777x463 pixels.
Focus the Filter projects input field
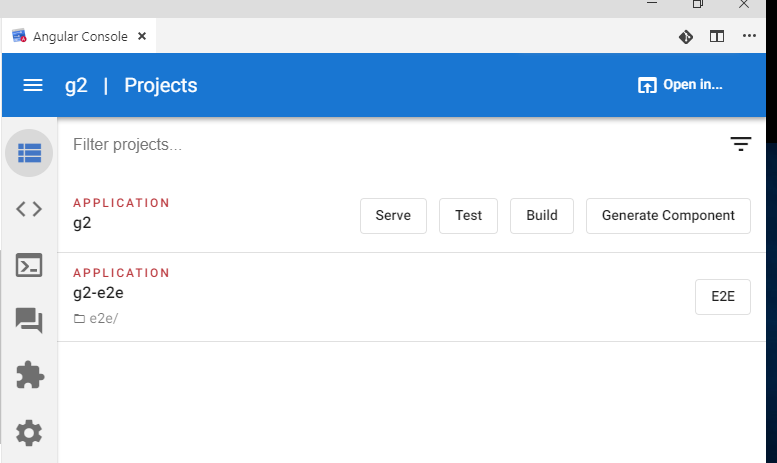396,144
